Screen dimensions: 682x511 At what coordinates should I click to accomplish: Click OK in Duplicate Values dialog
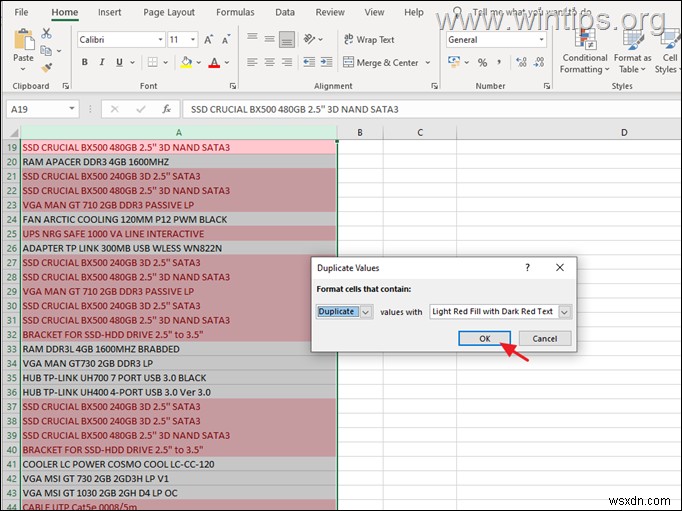(485, 339)
